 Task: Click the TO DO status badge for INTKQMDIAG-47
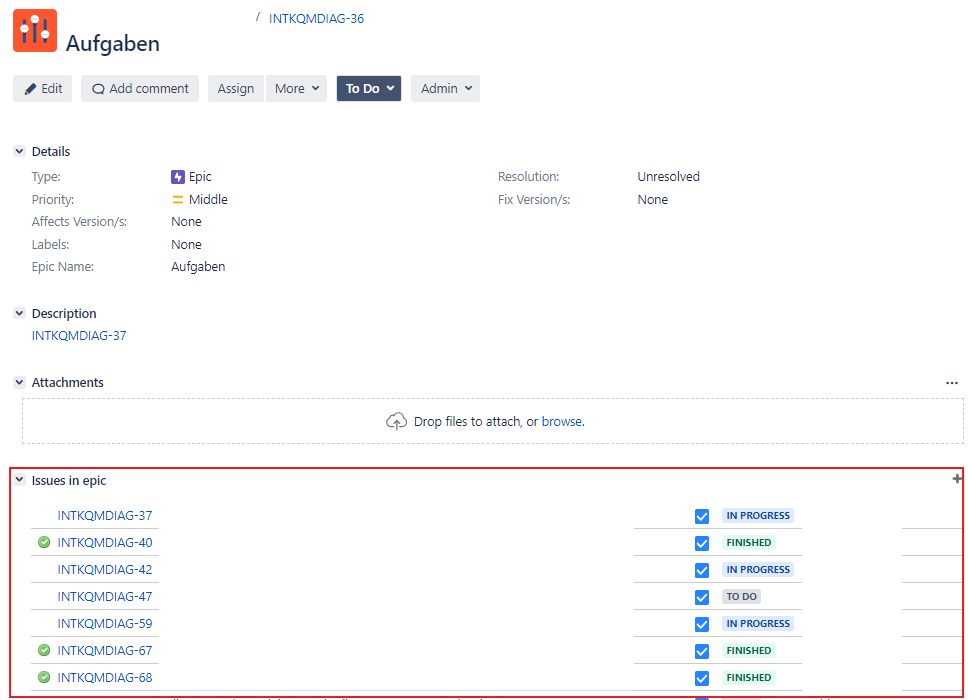tap(741, 597)
